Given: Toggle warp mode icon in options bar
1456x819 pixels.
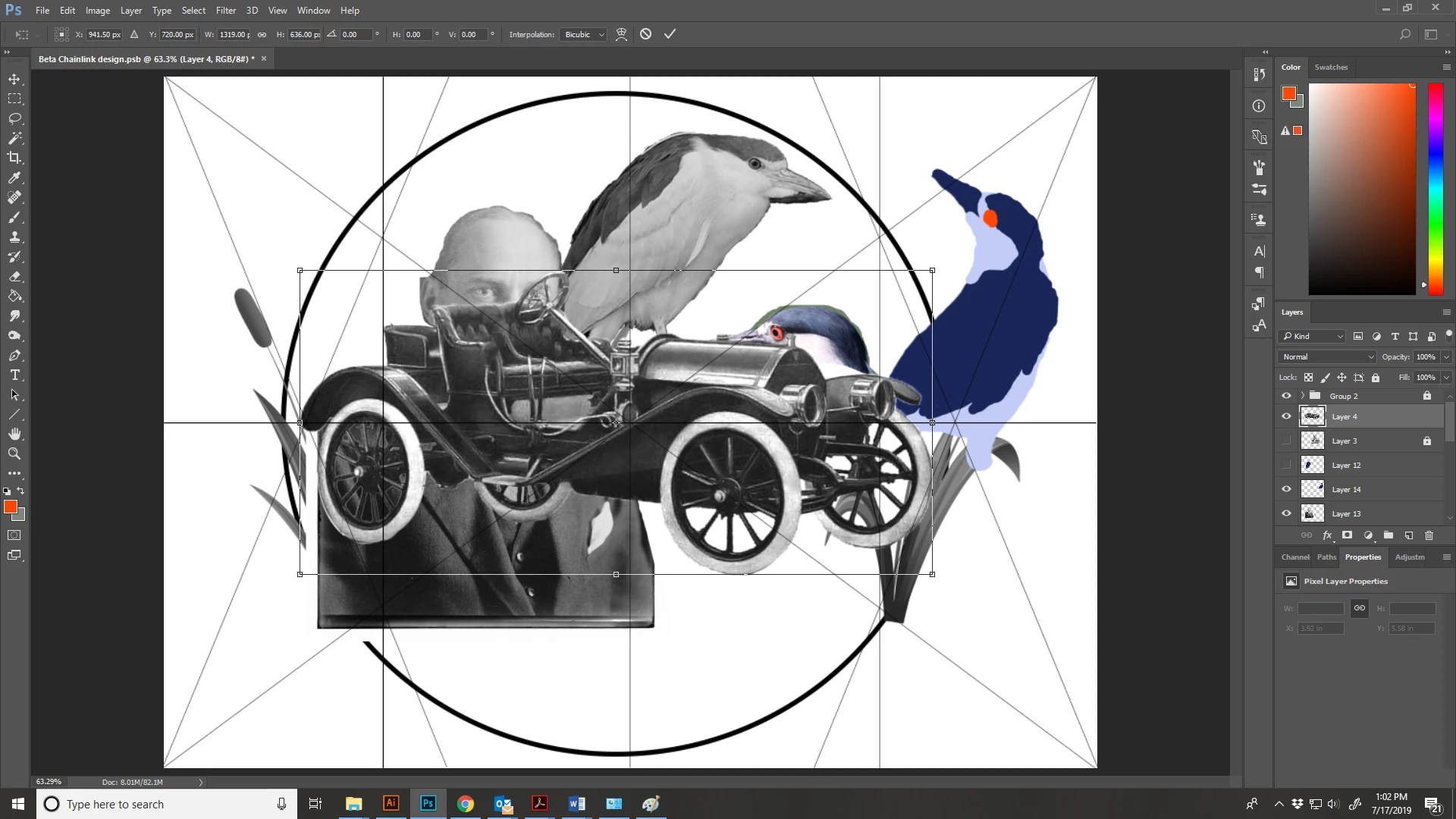Looking at the screenshot, I should click(621, 34).
